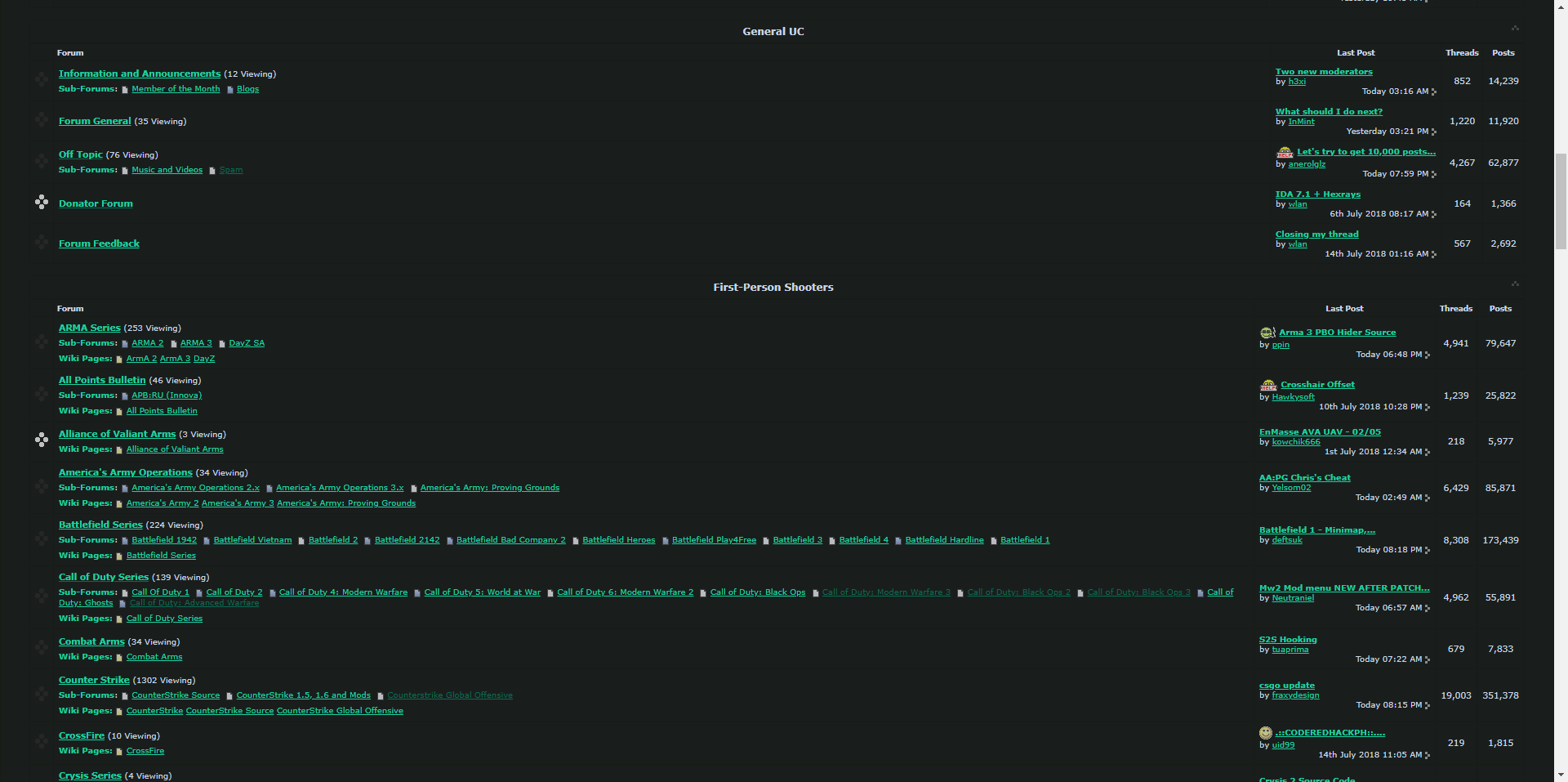Click the scrollbar down arrow
This screenshot has height=782, width=1568.
pos(1561,775)
